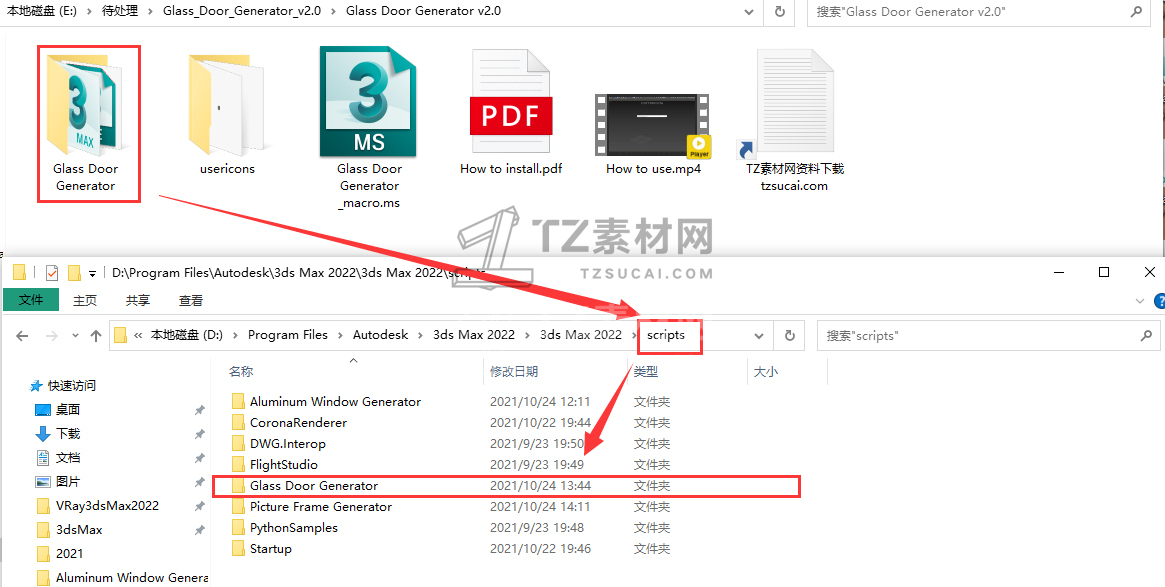Viewport: 1165px width, 587px height.
Task: Click search magnifier icon in upper window
Action: click(x=1136, y=12)
